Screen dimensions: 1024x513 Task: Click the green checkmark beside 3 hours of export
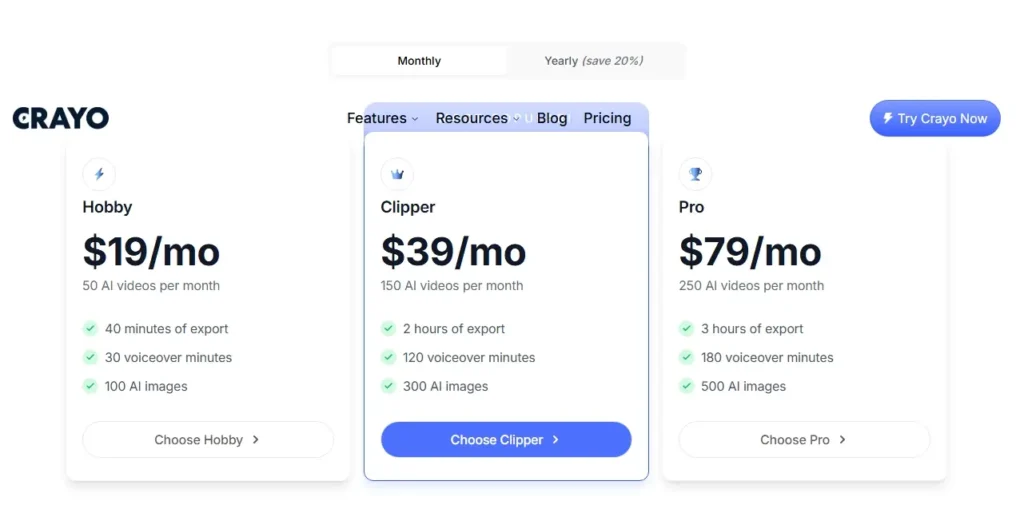point(686,328)
